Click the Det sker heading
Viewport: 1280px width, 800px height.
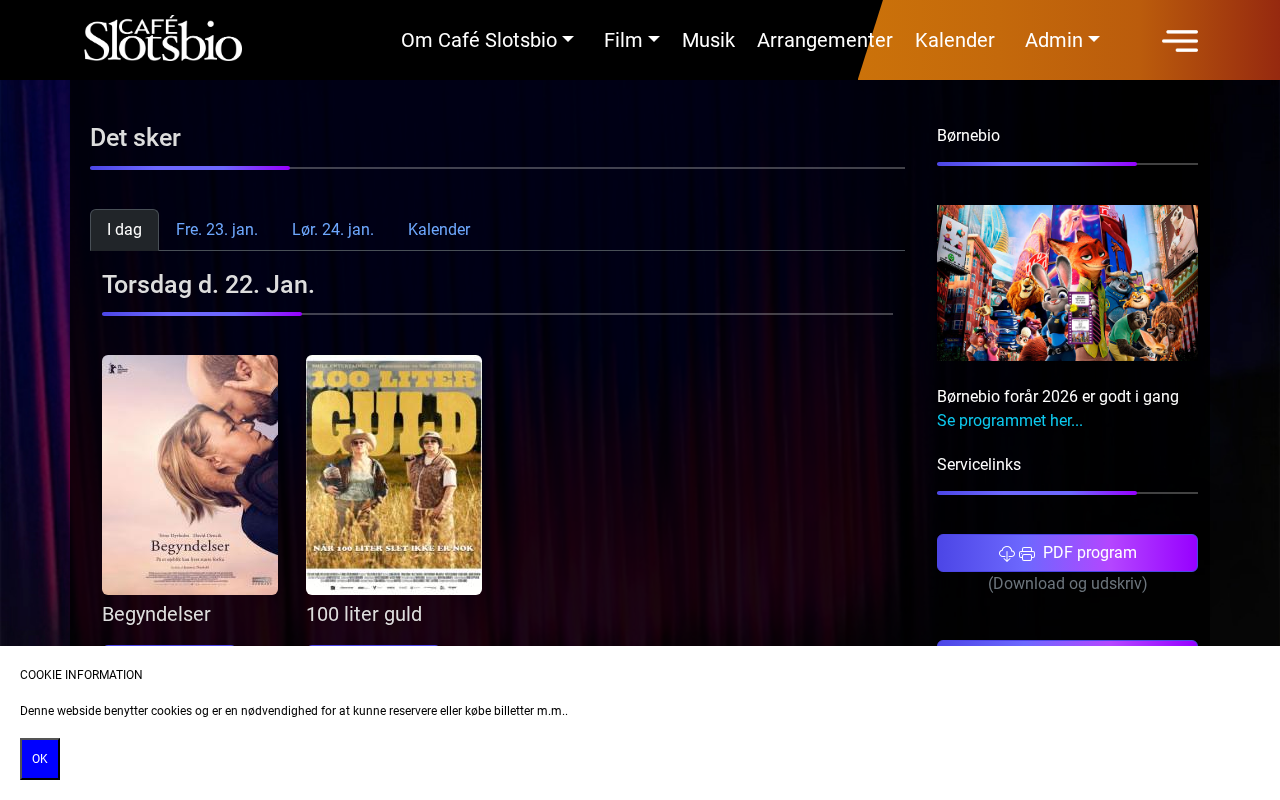click(x=135, y=138)
